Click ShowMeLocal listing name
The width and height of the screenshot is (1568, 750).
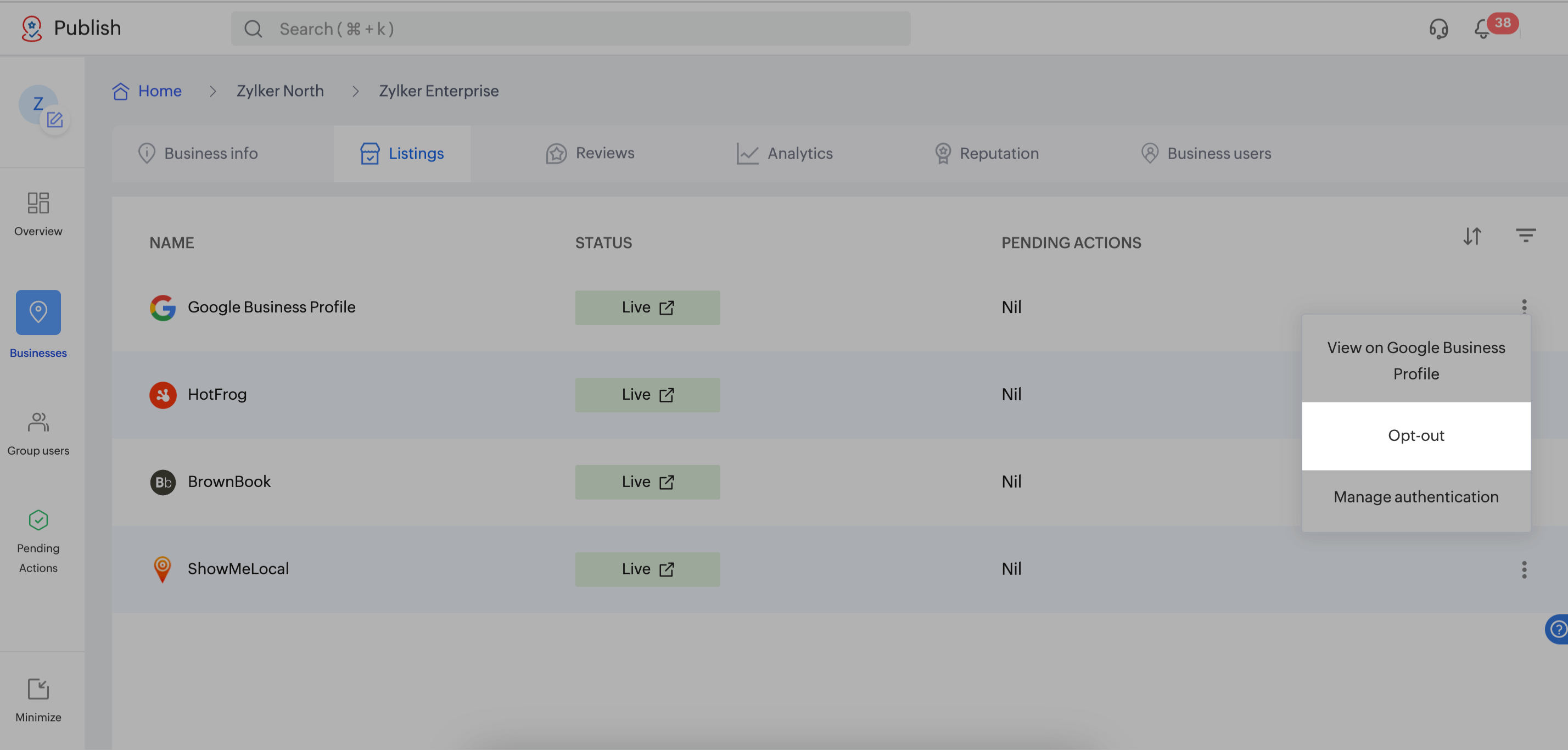(238, 569)
